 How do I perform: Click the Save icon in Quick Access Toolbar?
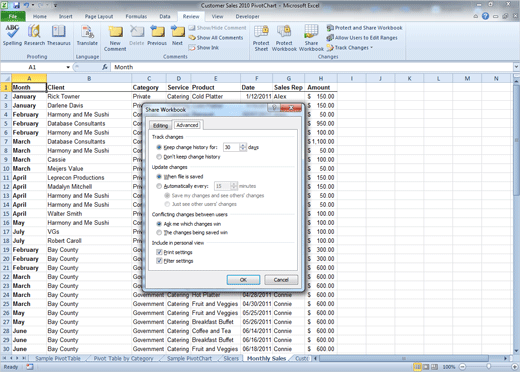point(16,5)
